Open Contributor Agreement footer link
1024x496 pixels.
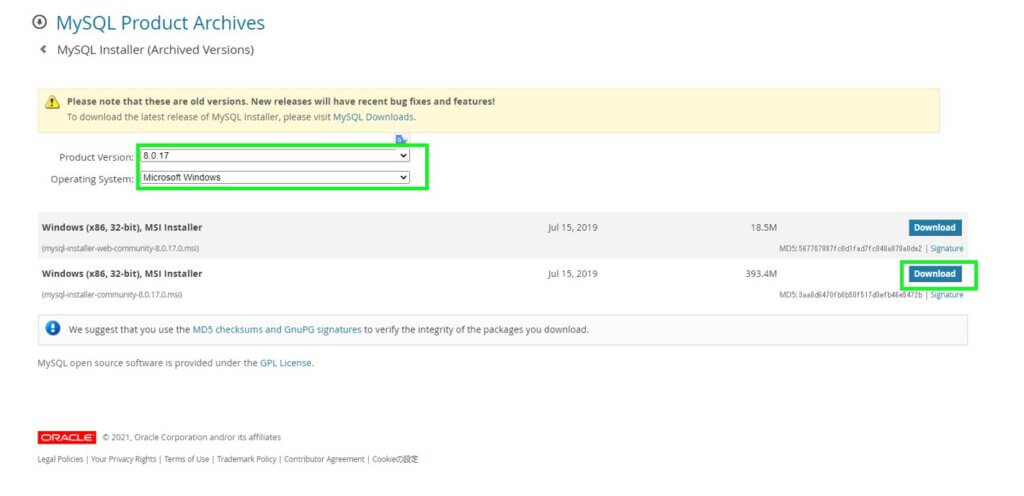point(324,459)
